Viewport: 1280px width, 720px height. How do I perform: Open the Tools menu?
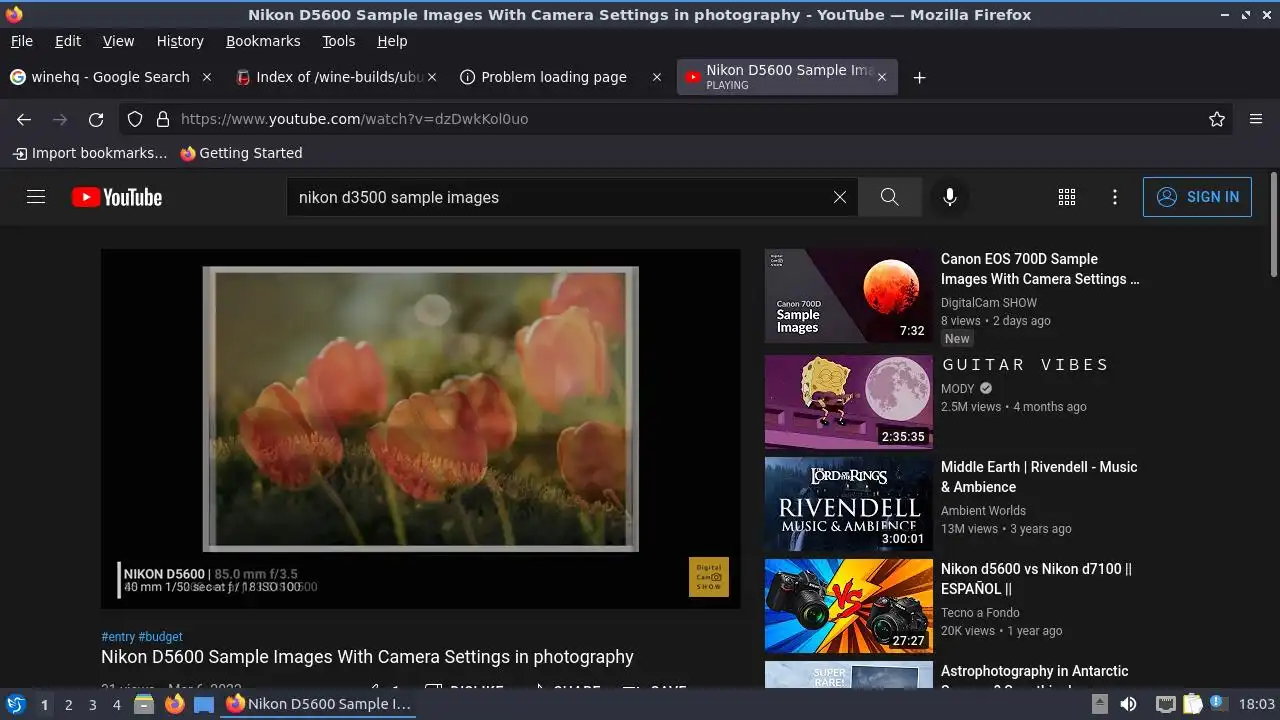click(x=338, y=41)
